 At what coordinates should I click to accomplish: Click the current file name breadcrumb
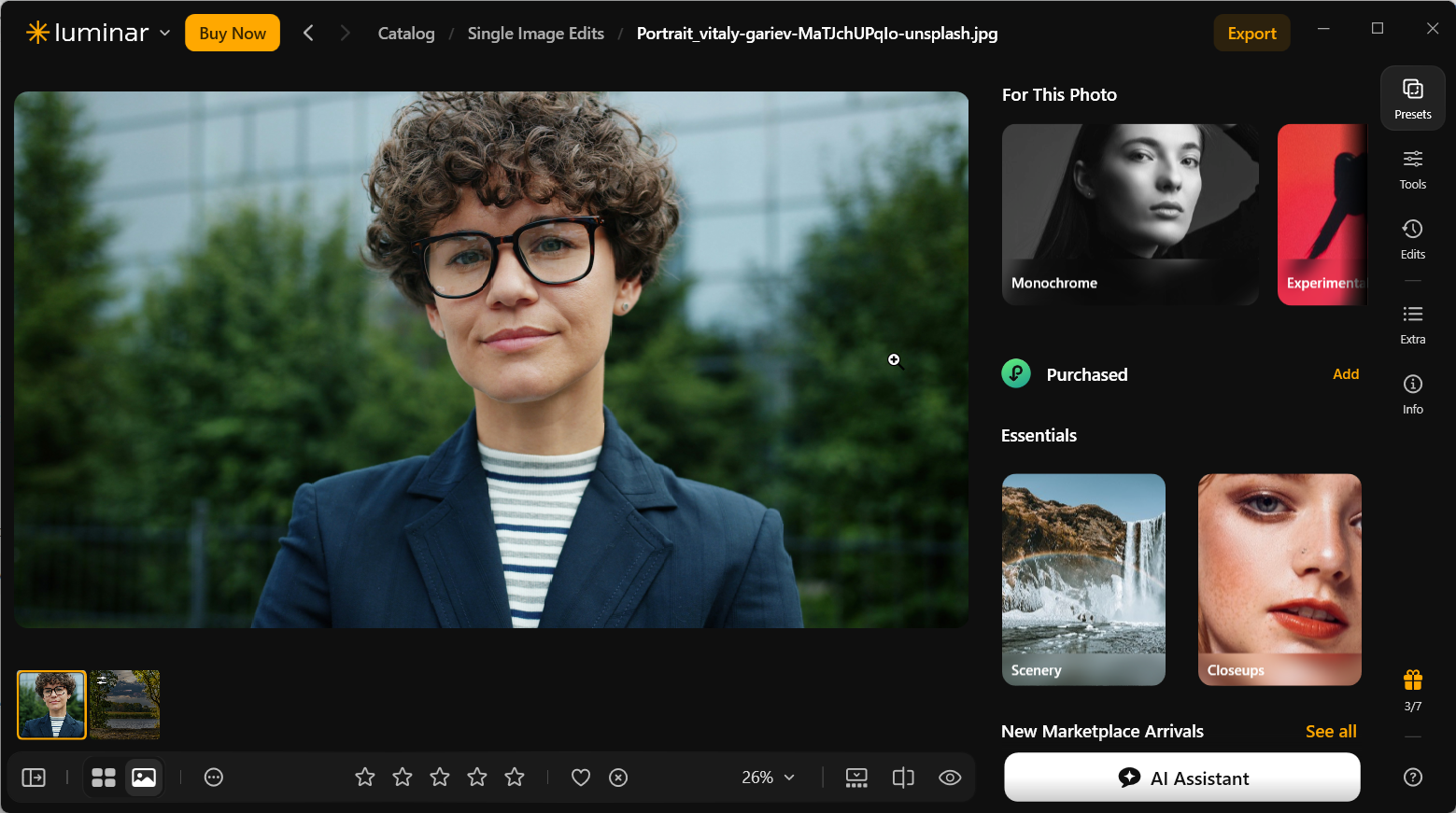[x=817, y=33]
